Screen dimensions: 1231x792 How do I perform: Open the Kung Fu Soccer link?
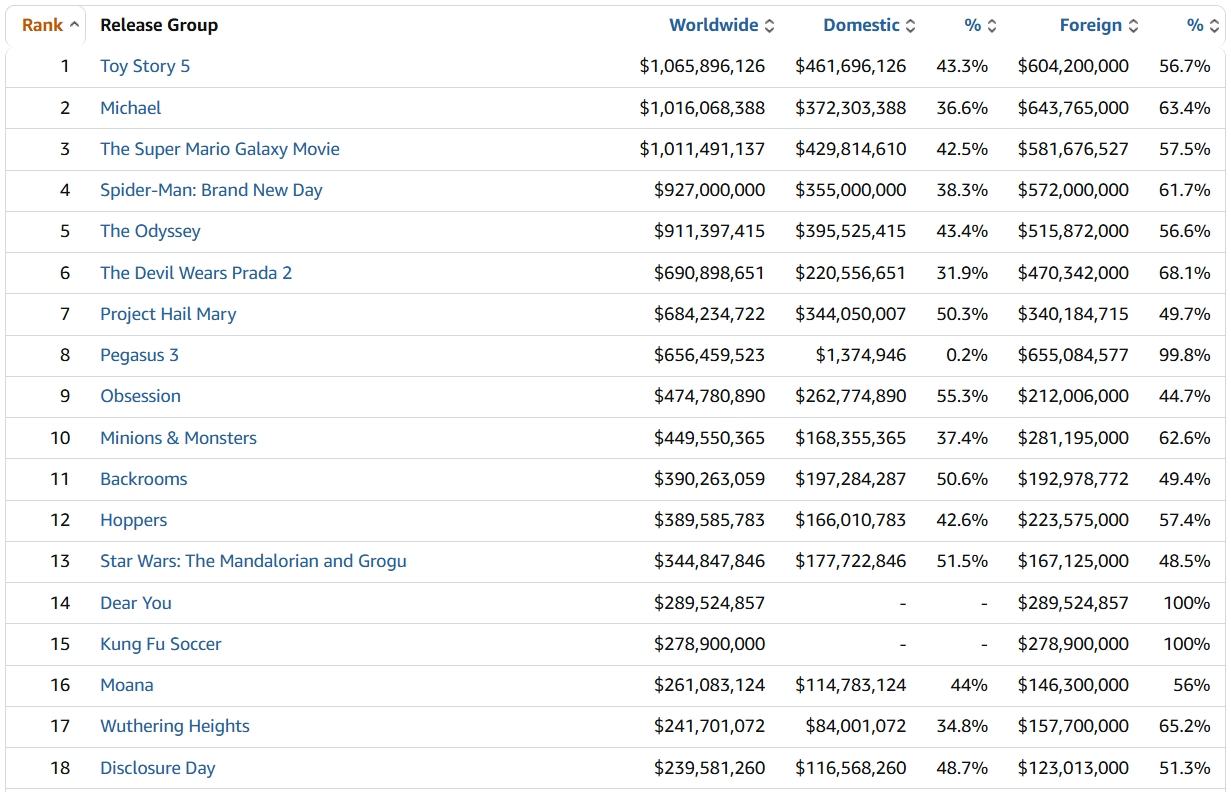(160, 644)
